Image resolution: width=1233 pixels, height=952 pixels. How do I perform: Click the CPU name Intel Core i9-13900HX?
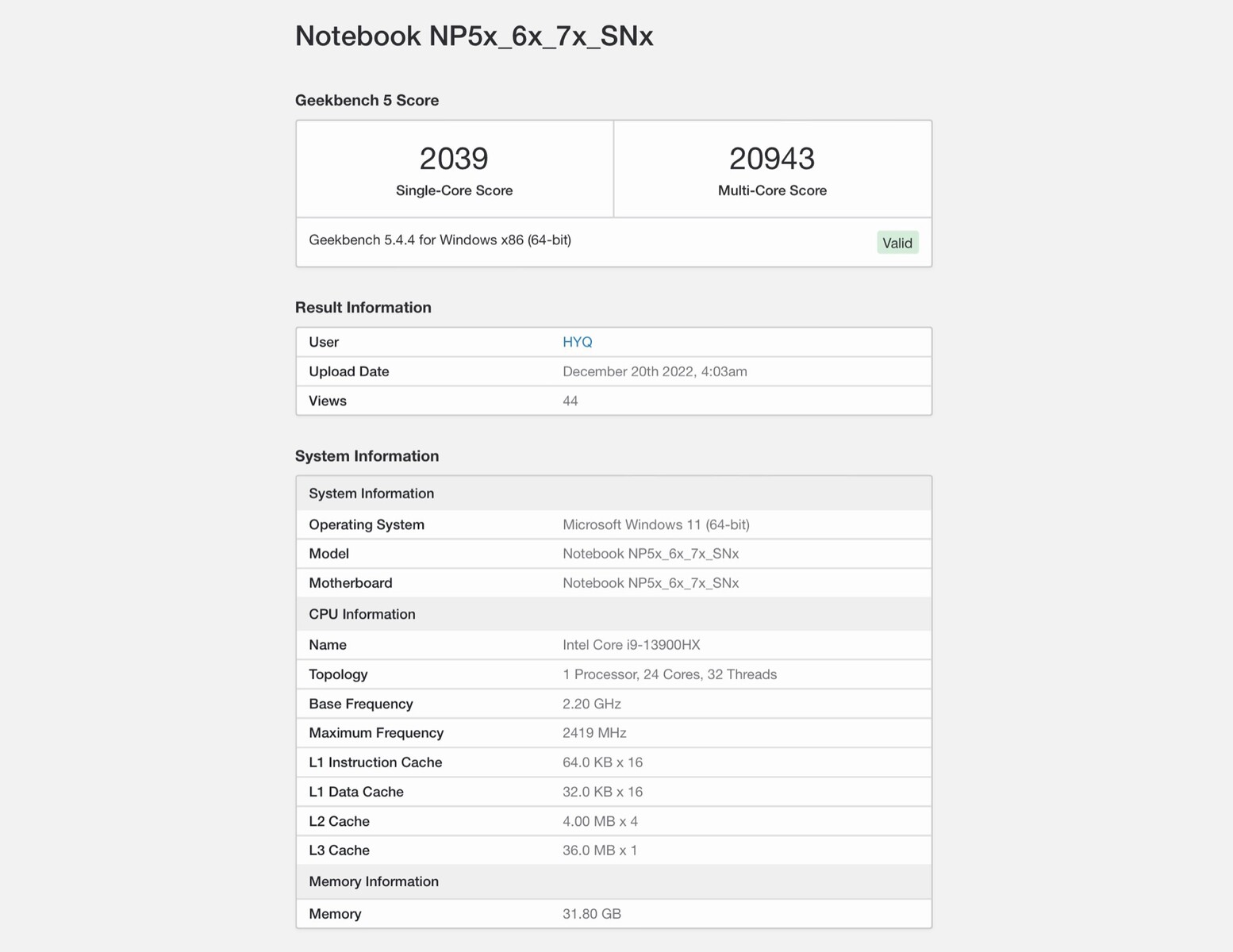(631, 645)
